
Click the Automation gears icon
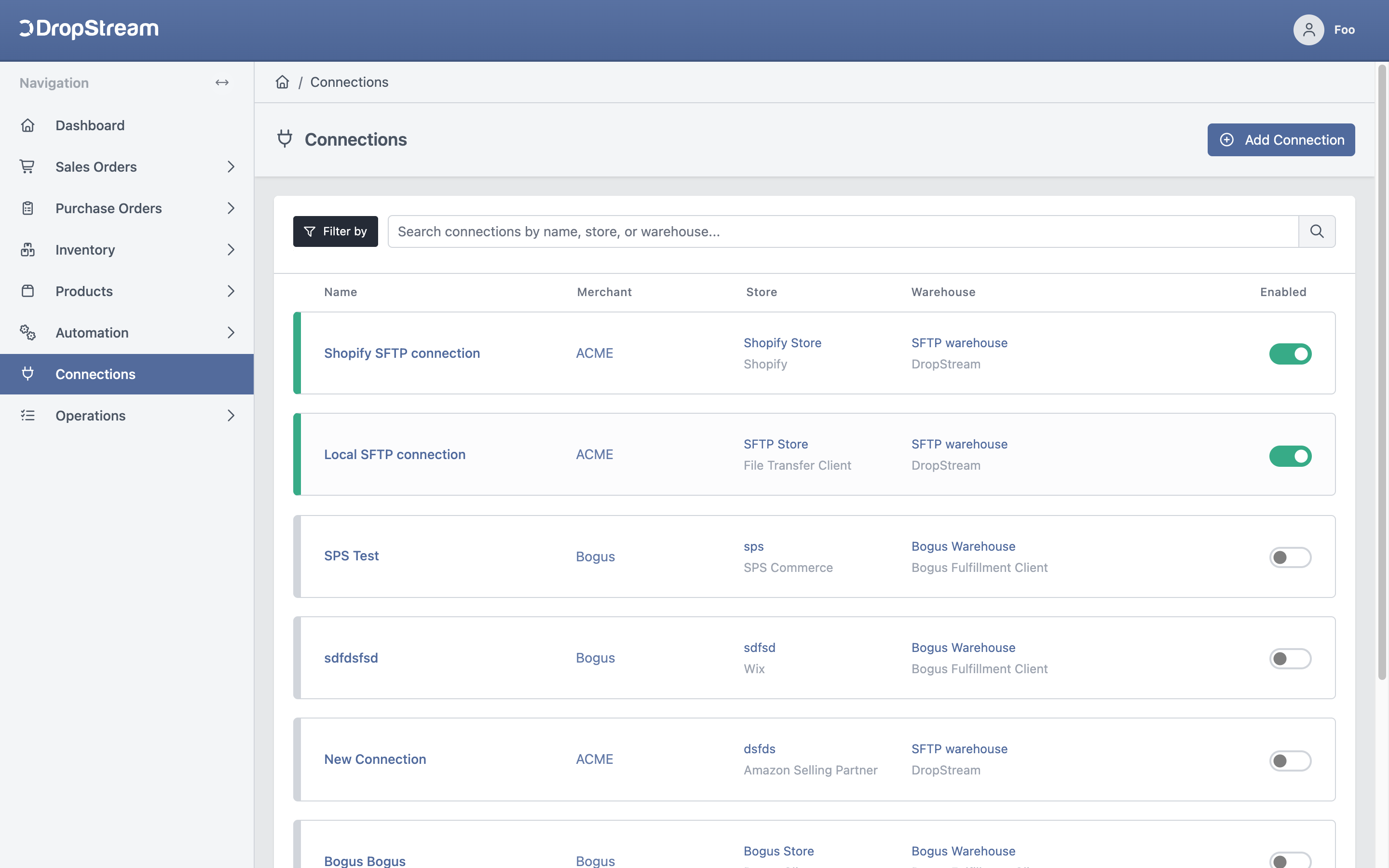click(x=27, y=332)
